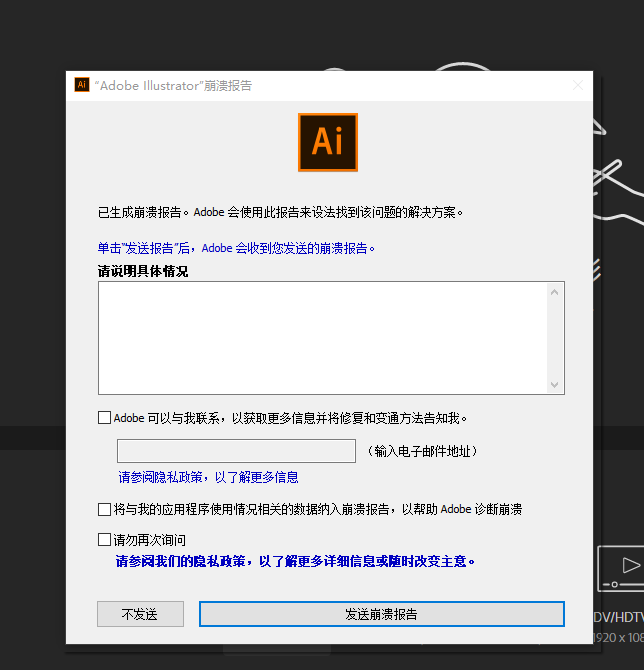644x670 pixels.
Task: Click the large Adobe Illustrator logo
Action: tap(328, 142)
